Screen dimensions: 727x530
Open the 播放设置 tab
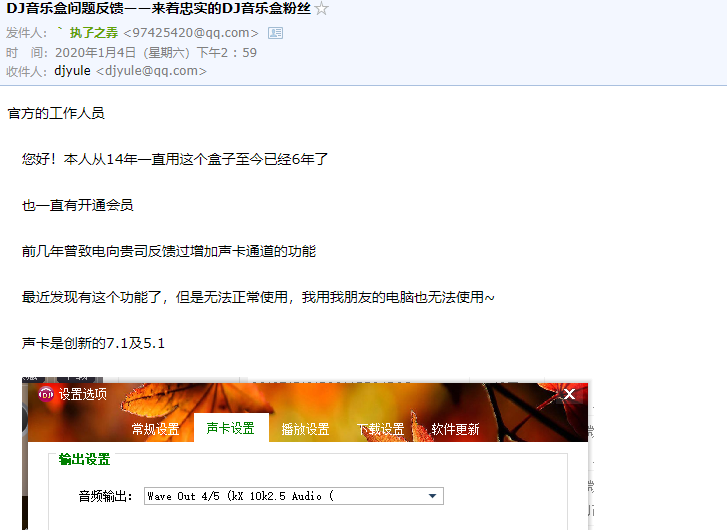point(305,429)
